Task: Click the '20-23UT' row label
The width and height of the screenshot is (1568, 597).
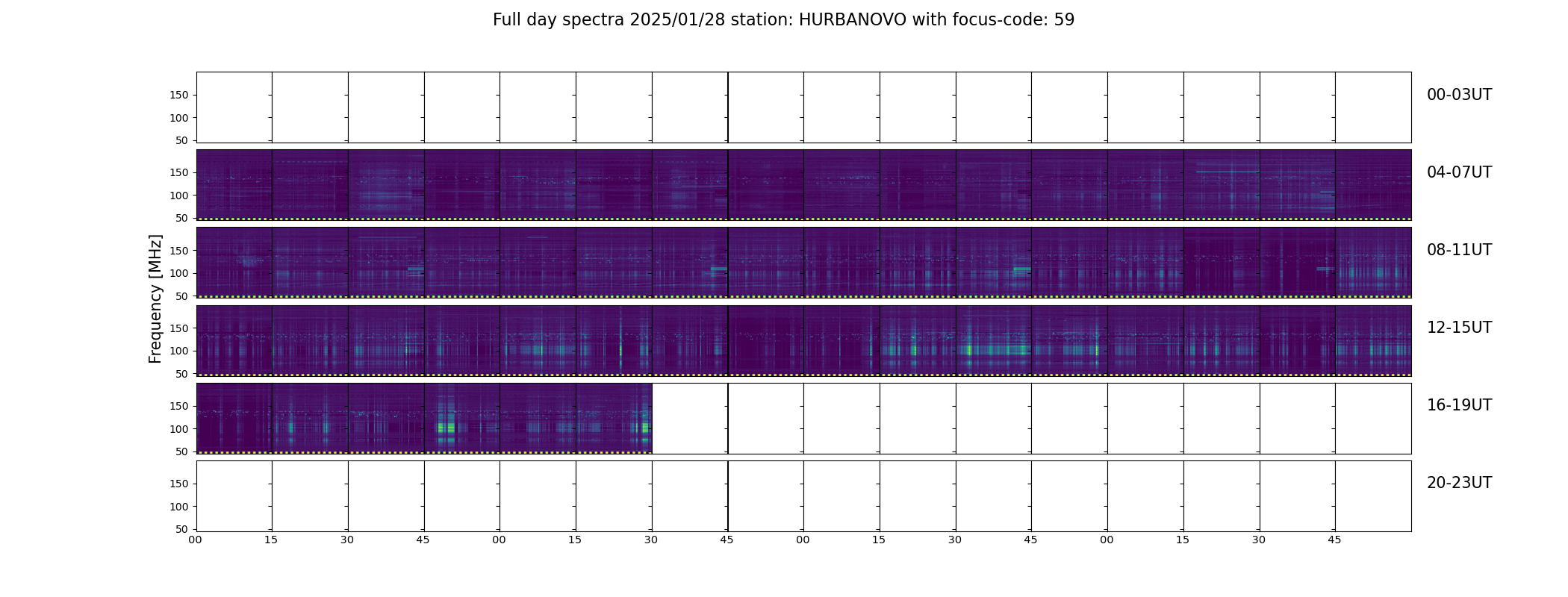Action: click(x=1459, y=483)
